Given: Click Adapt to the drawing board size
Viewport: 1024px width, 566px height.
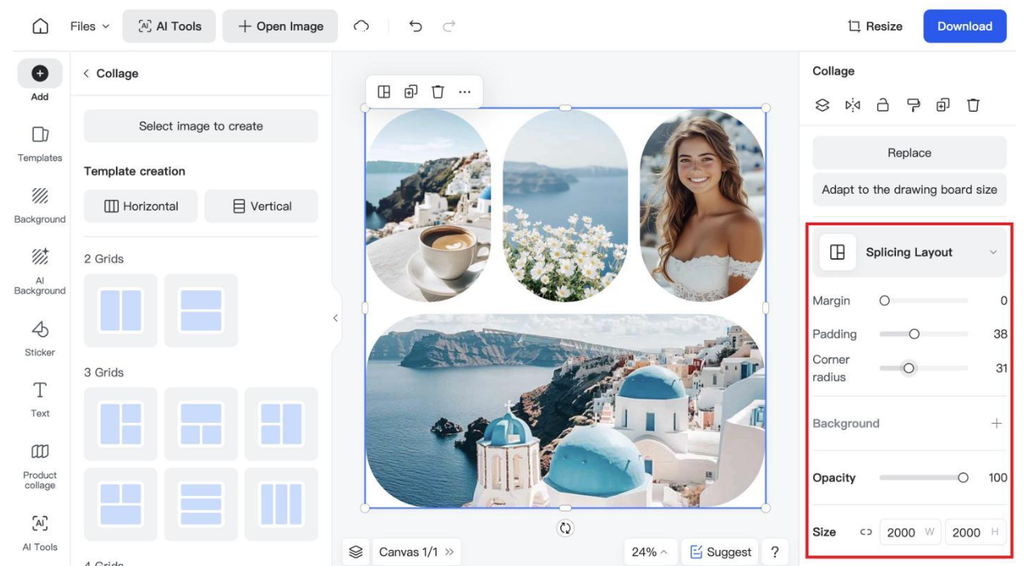Looking at the screenshot, I should click(x=909, y=189).
